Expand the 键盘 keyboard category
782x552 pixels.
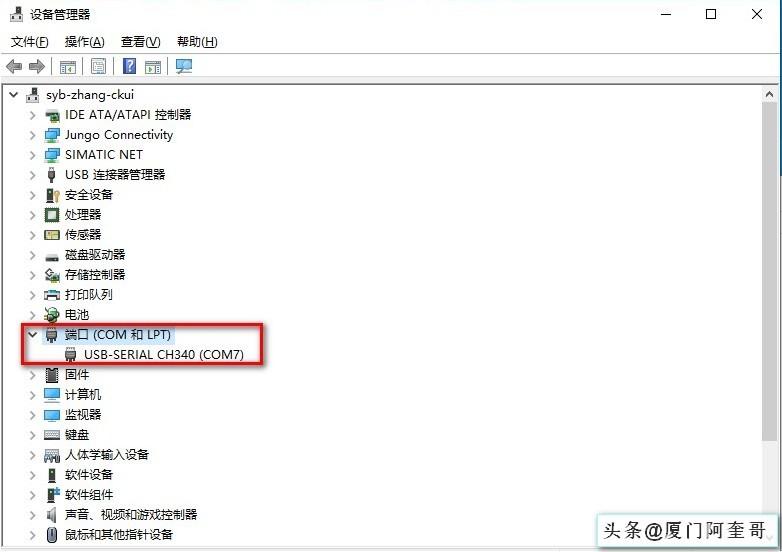33,435
